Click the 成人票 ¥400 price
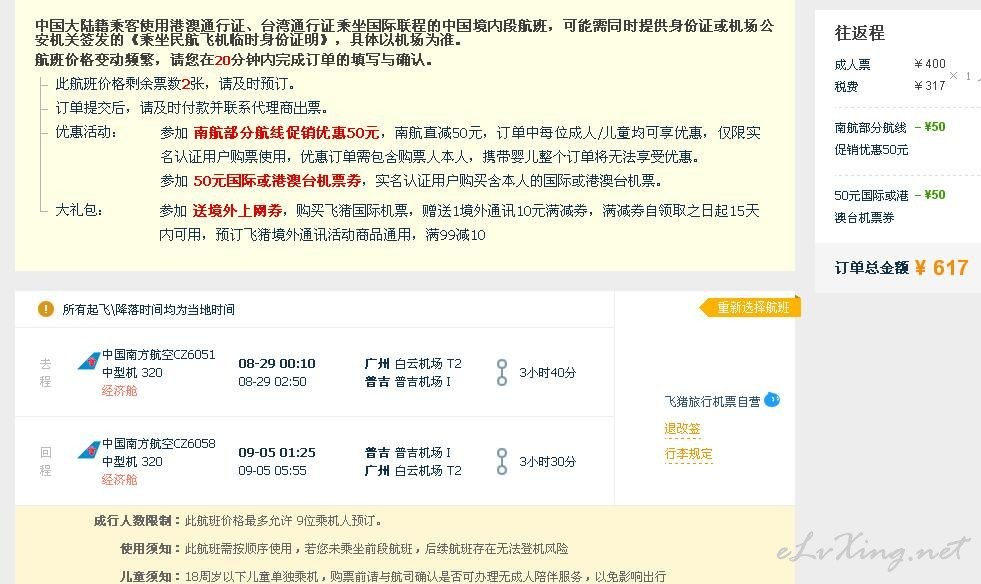Screen dimensions: 981x584 pos(930,64)
